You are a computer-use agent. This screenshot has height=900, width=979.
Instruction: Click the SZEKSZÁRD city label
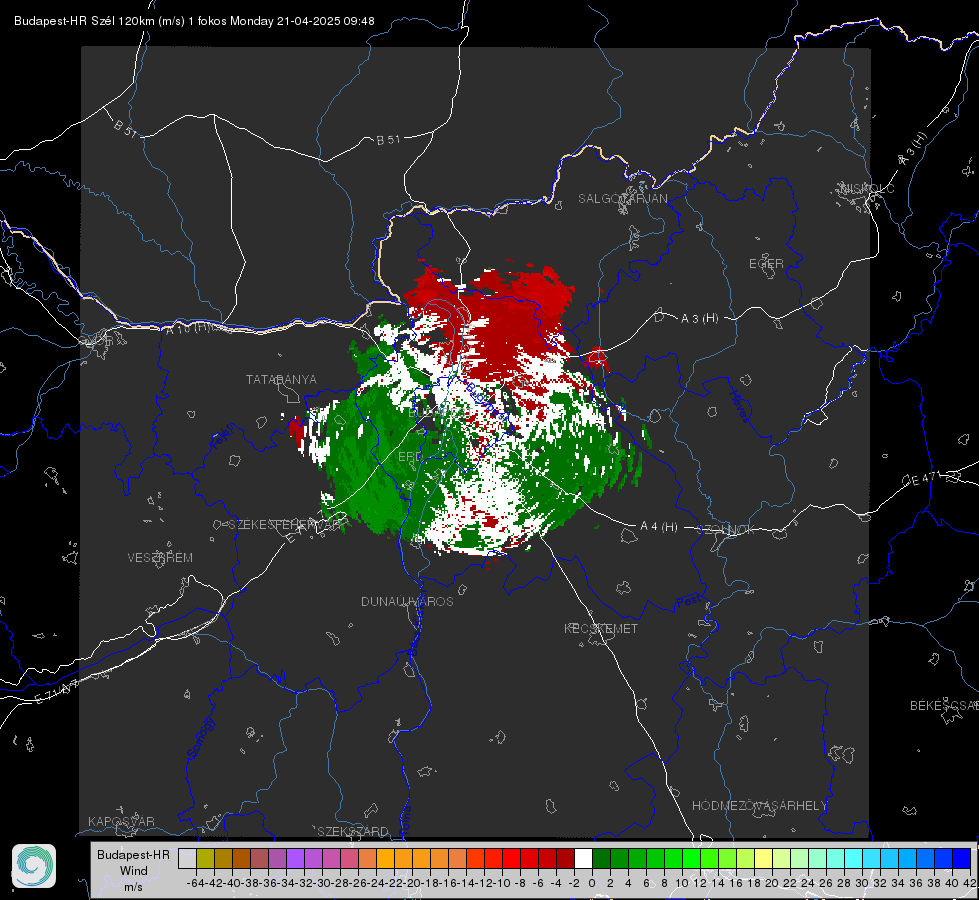pyautogui.click(x=353, y=831)
